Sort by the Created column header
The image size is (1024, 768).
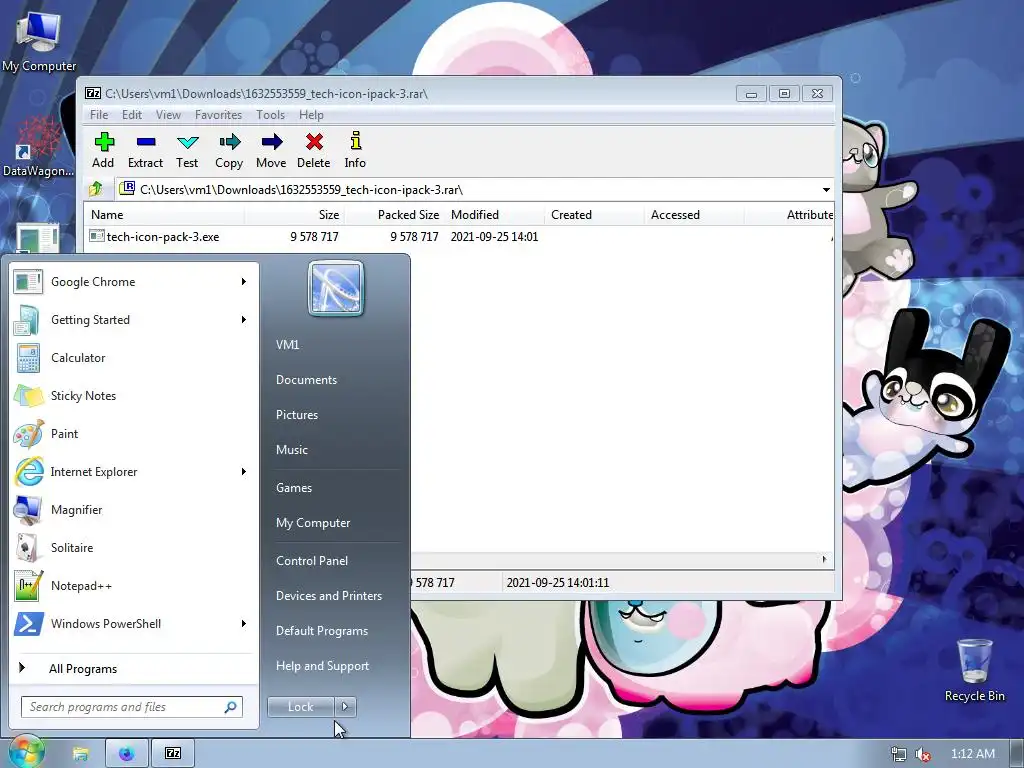(594, 215)
